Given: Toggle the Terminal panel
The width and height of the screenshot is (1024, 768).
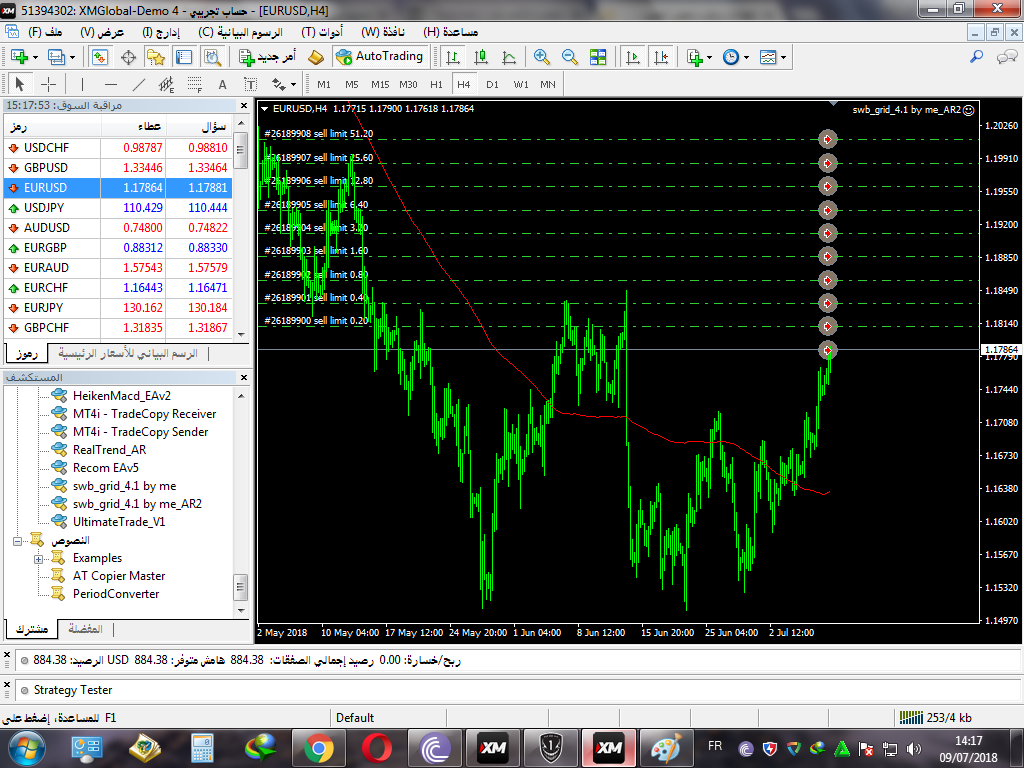Looking at the screenshot, I should coord(184,57).
